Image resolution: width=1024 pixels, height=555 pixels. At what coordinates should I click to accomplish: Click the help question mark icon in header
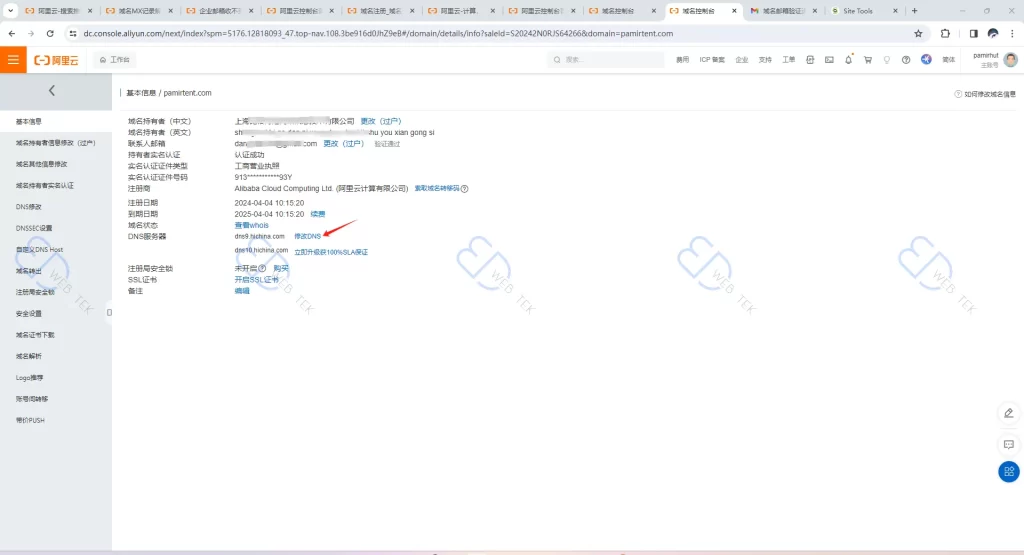pyautogui.click(x=905, y=60)
